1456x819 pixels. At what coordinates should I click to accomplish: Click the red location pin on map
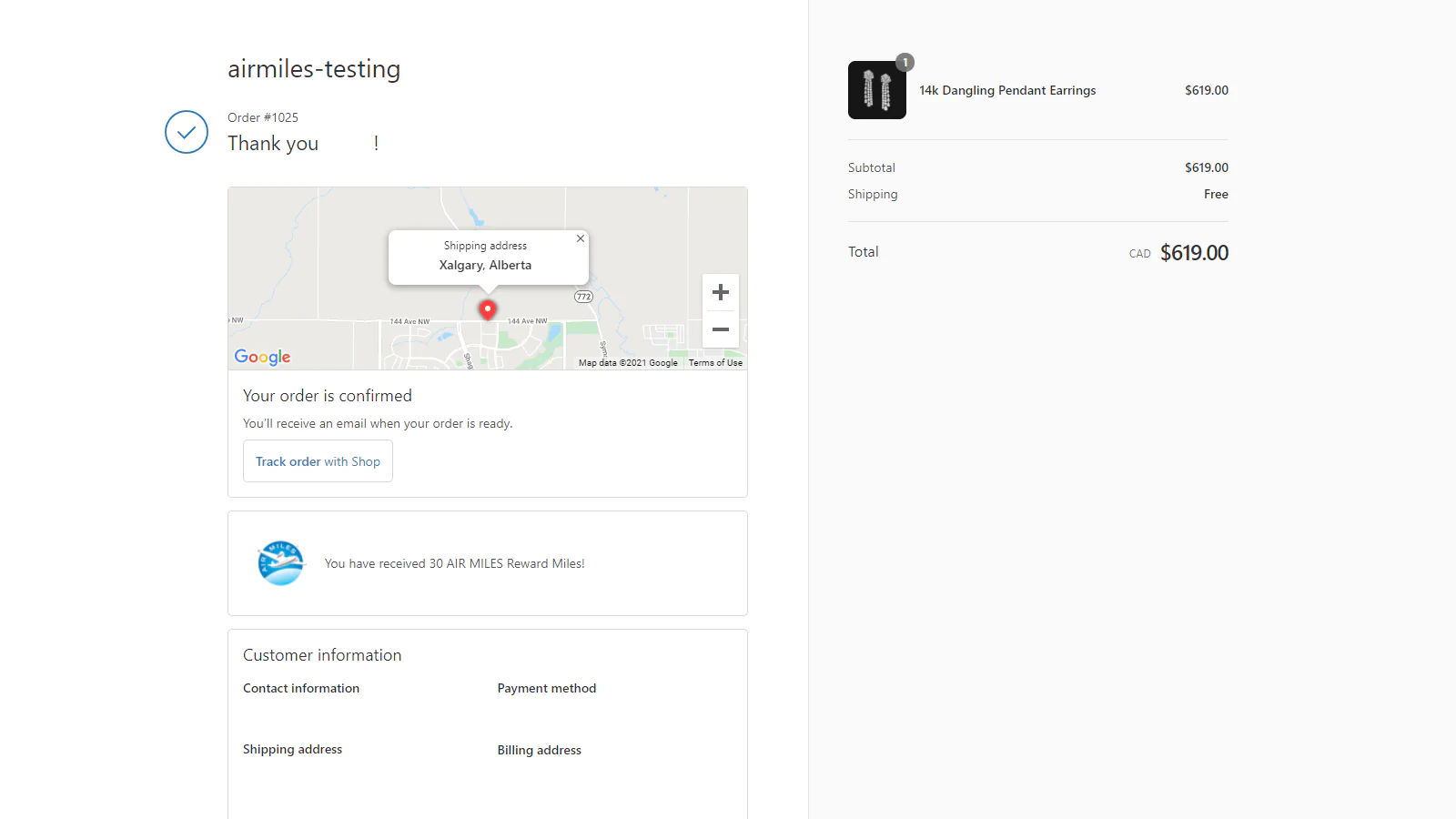488,309
